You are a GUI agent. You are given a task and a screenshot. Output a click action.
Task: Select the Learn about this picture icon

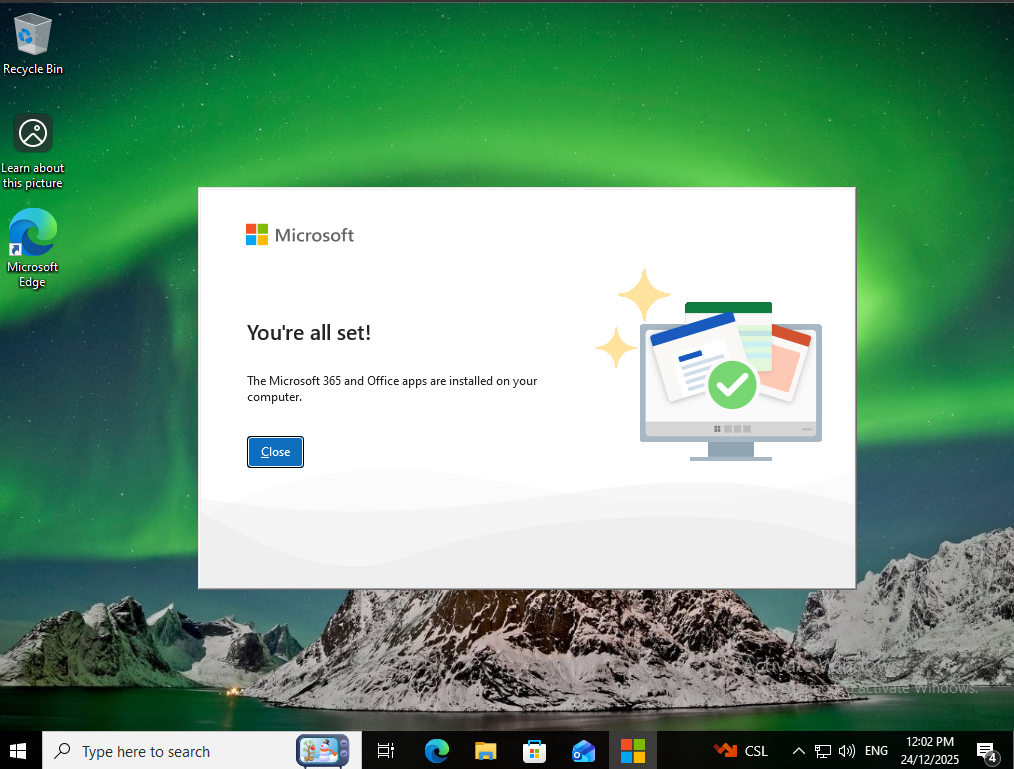tap(32, 152)
